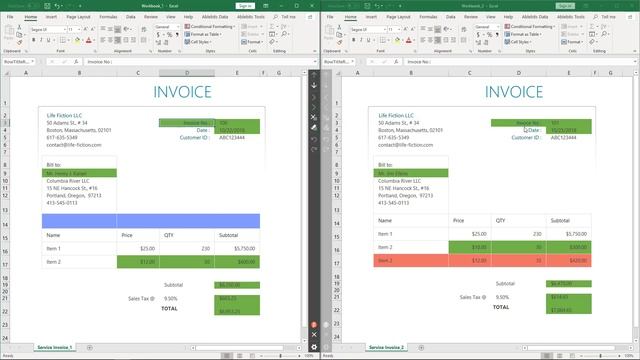Image resolution: width=640 pixels, height=360 pixels.
Task: Open Name Box dropdown in Workbook 1
Action: (x=32, y=62)
